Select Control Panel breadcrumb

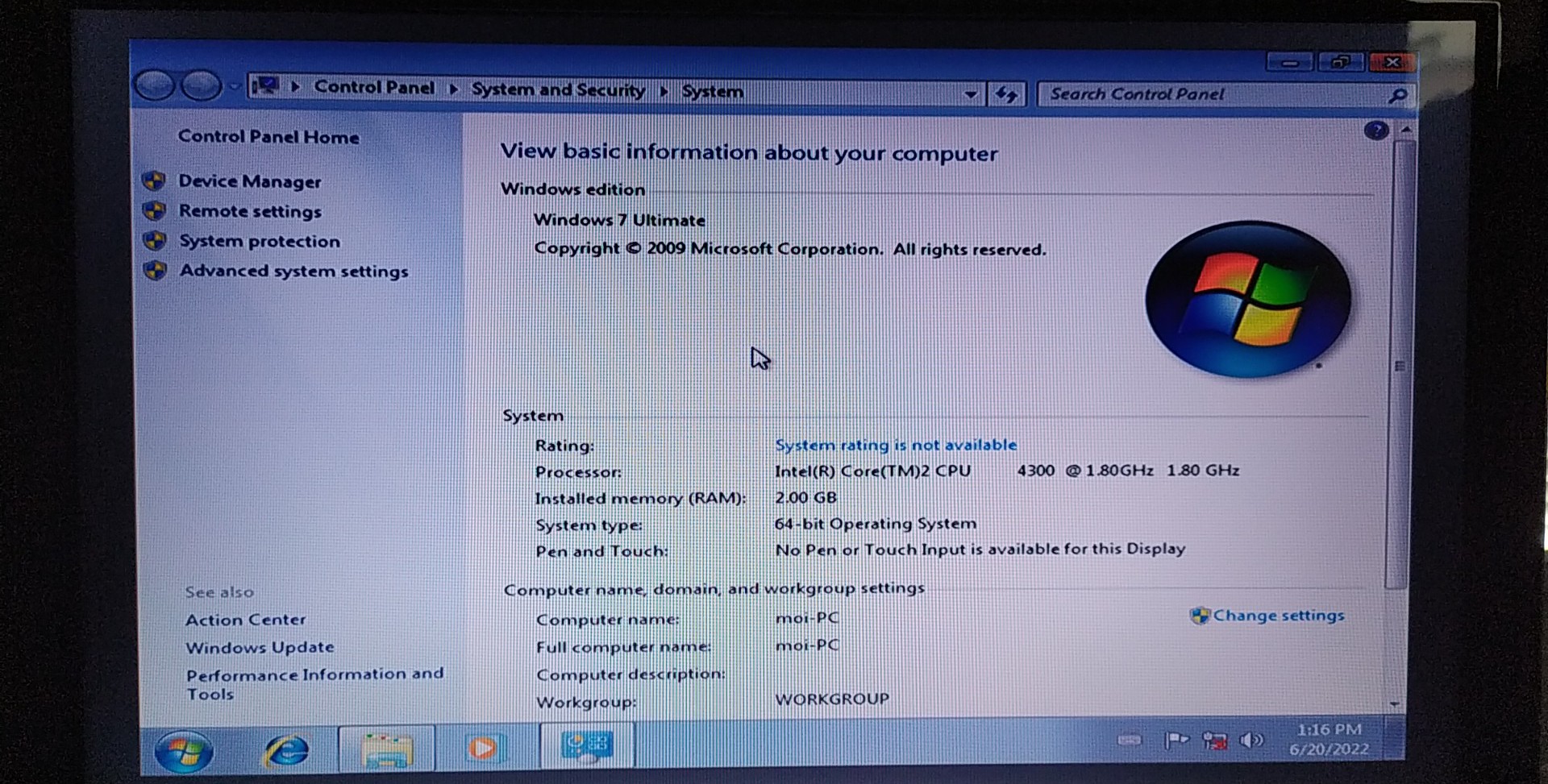(374, 87)
